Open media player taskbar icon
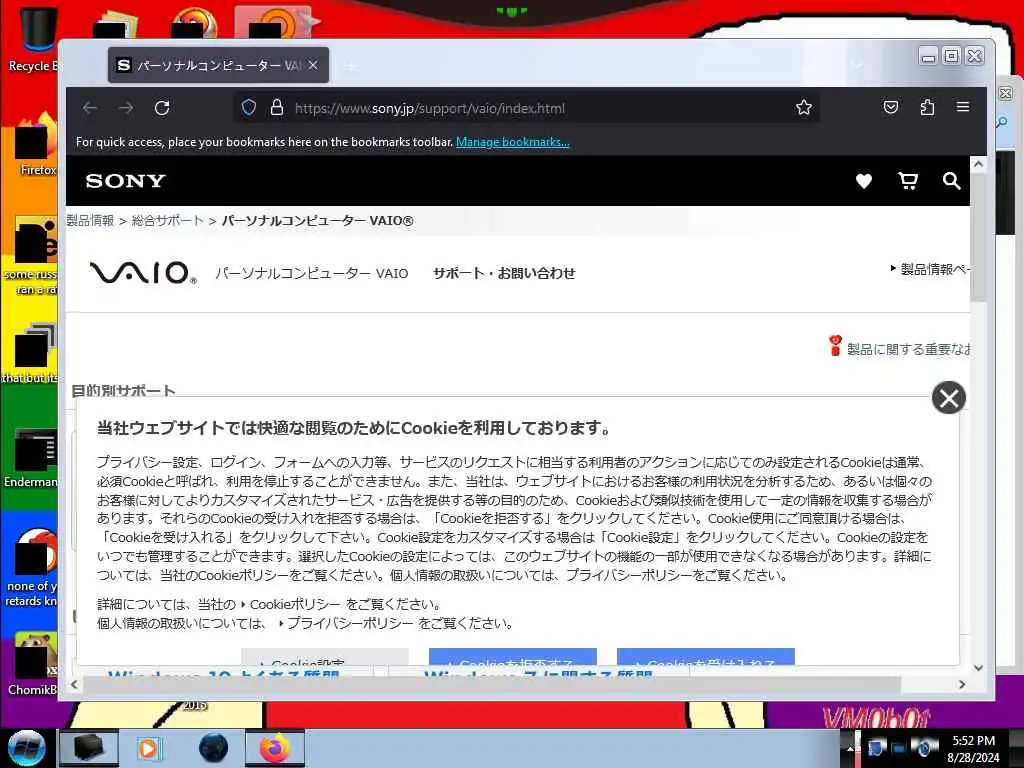1024x768 pixels. coord(150,748)
